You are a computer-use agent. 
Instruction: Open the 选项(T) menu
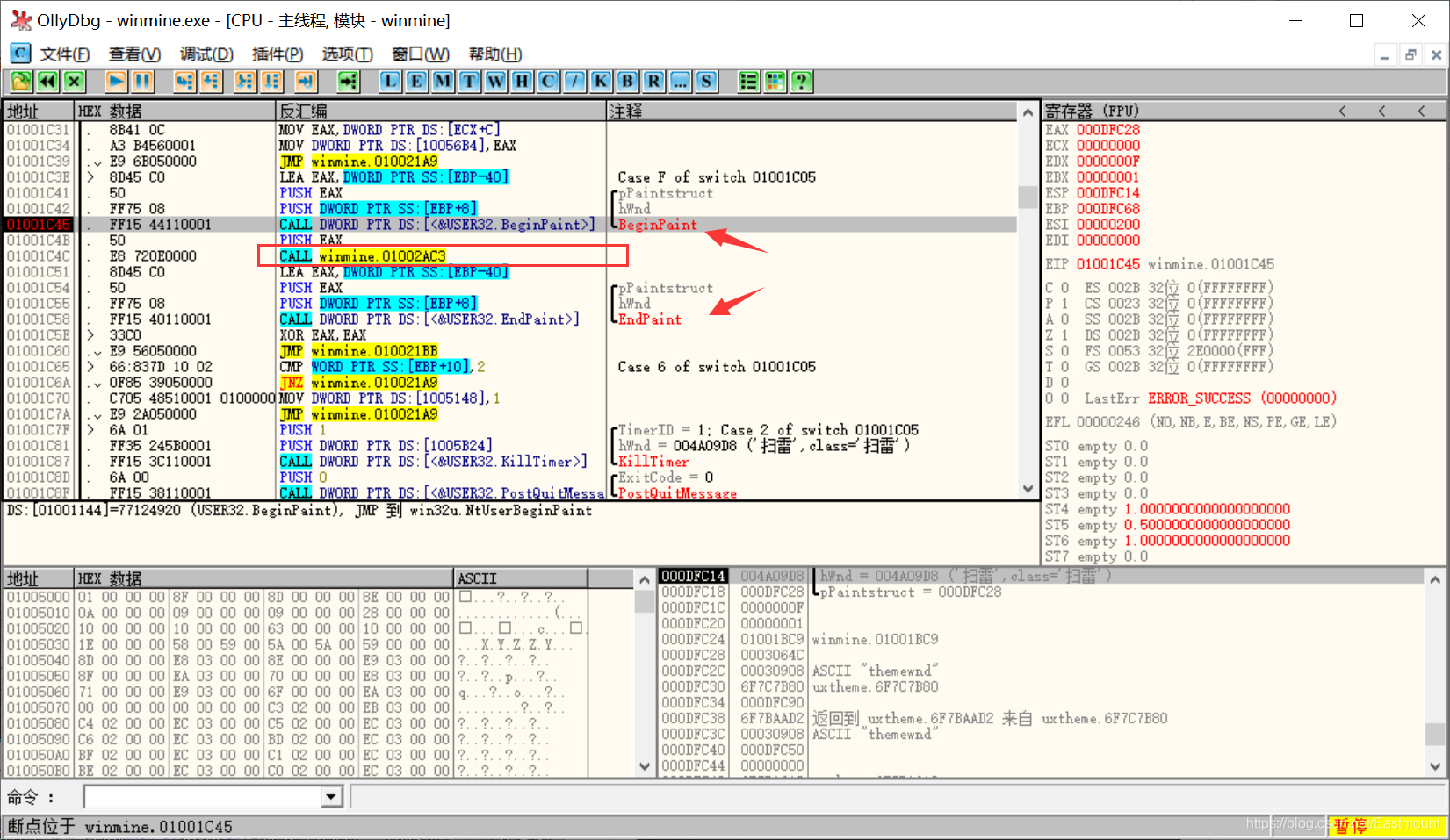click(x=347, y=54)
